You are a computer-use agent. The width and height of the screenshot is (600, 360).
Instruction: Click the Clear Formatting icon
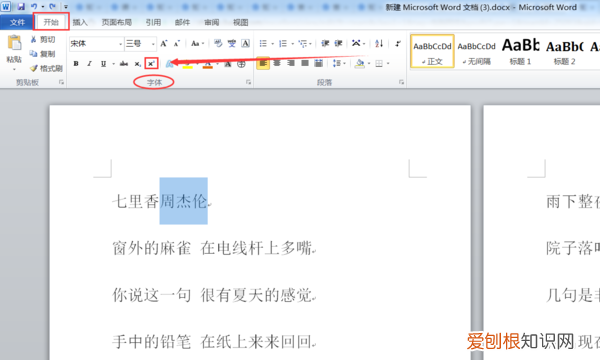218,44
